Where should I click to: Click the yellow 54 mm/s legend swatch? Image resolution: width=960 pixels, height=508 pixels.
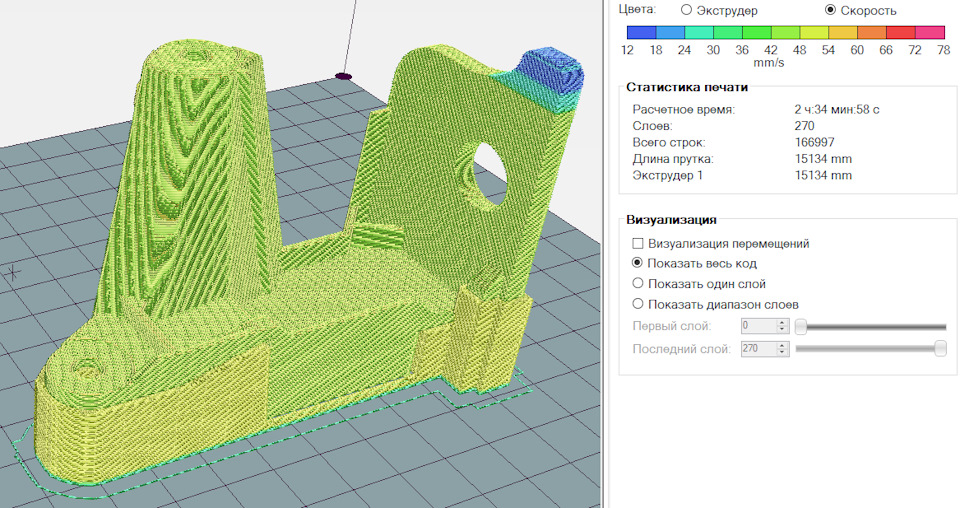[842, 32]
